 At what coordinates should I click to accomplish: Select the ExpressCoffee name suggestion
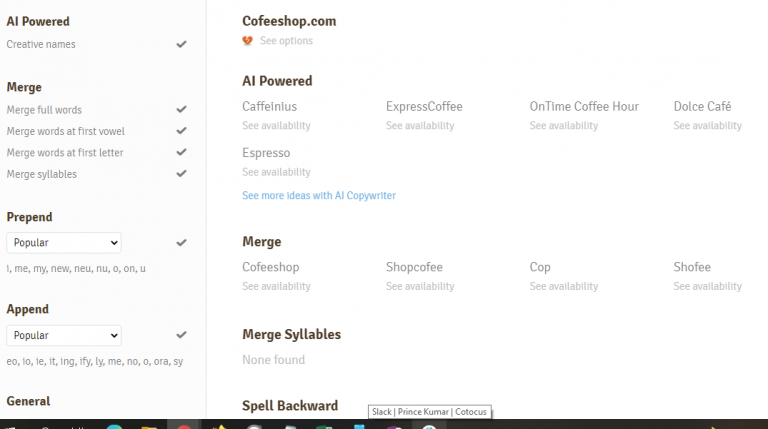[x=424, y=106]
